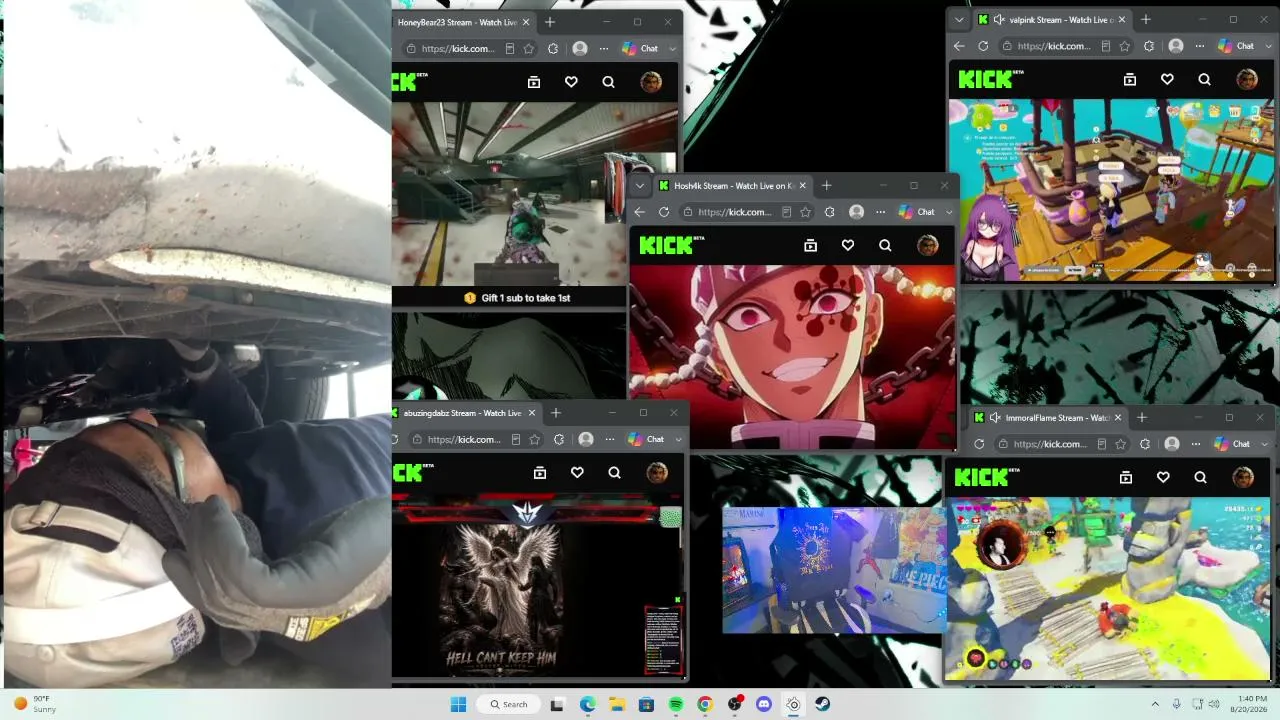The width and height of the screenshot is (1280, 720).
Task: Open tab actions menu in Hosh4k window
Action: click(640, 185)
